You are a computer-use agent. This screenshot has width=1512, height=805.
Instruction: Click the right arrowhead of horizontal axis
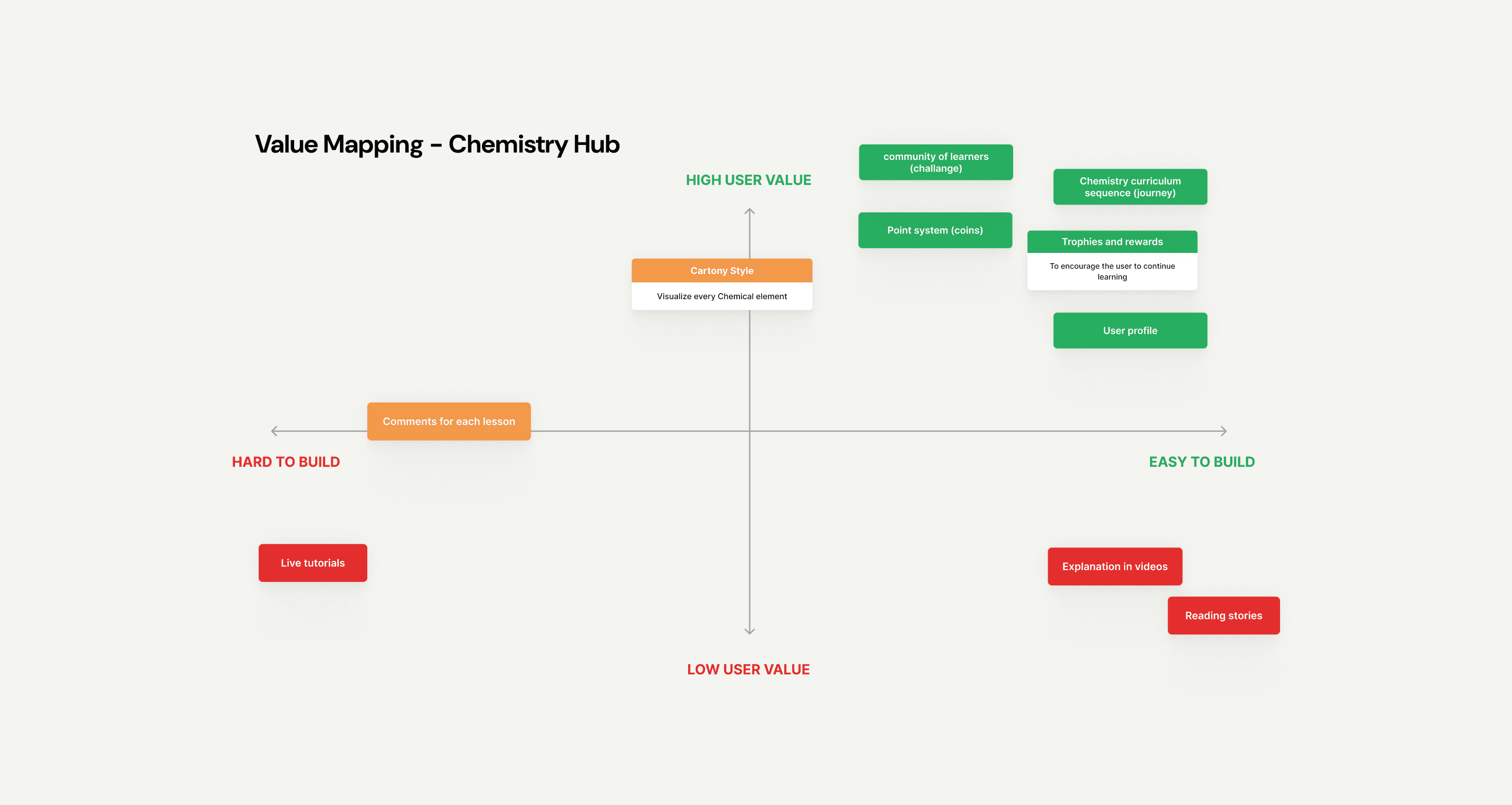(1224, 431)
